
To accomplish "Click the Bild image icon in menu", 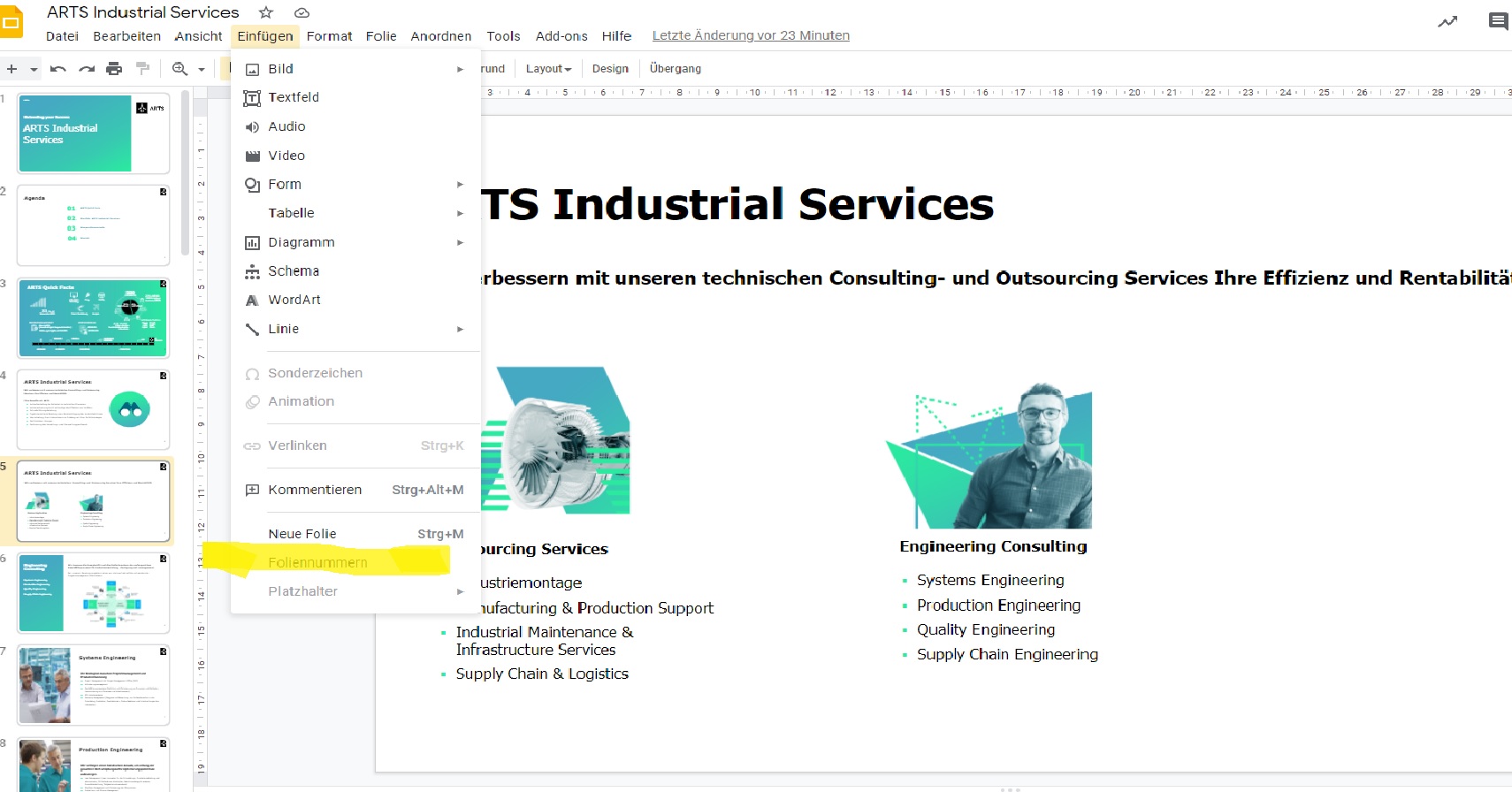I will [x=252, y=69].
